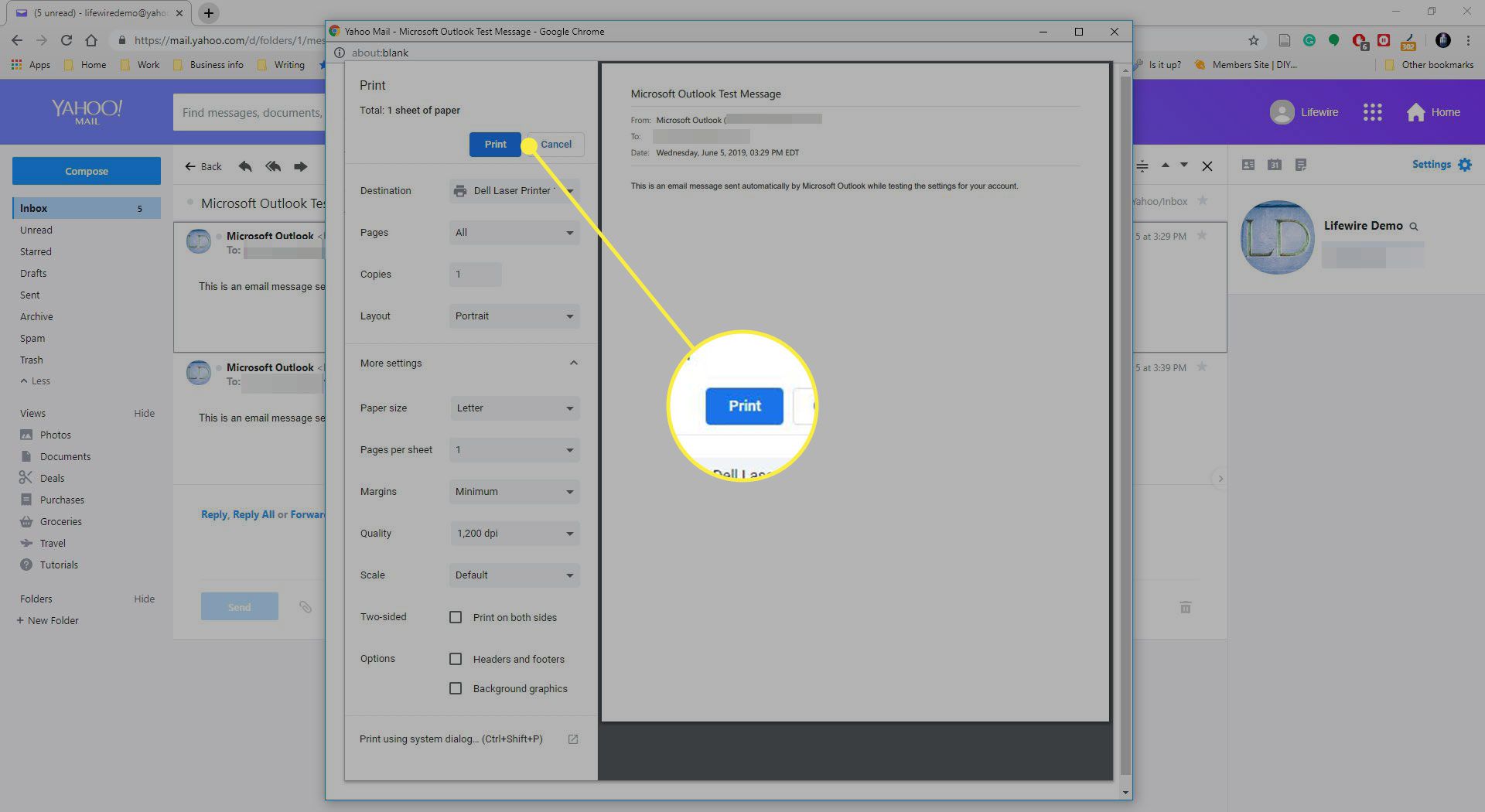Open the Pages per sheet dropdown
The image size is (1485, 812).
[x=514, y=450]
